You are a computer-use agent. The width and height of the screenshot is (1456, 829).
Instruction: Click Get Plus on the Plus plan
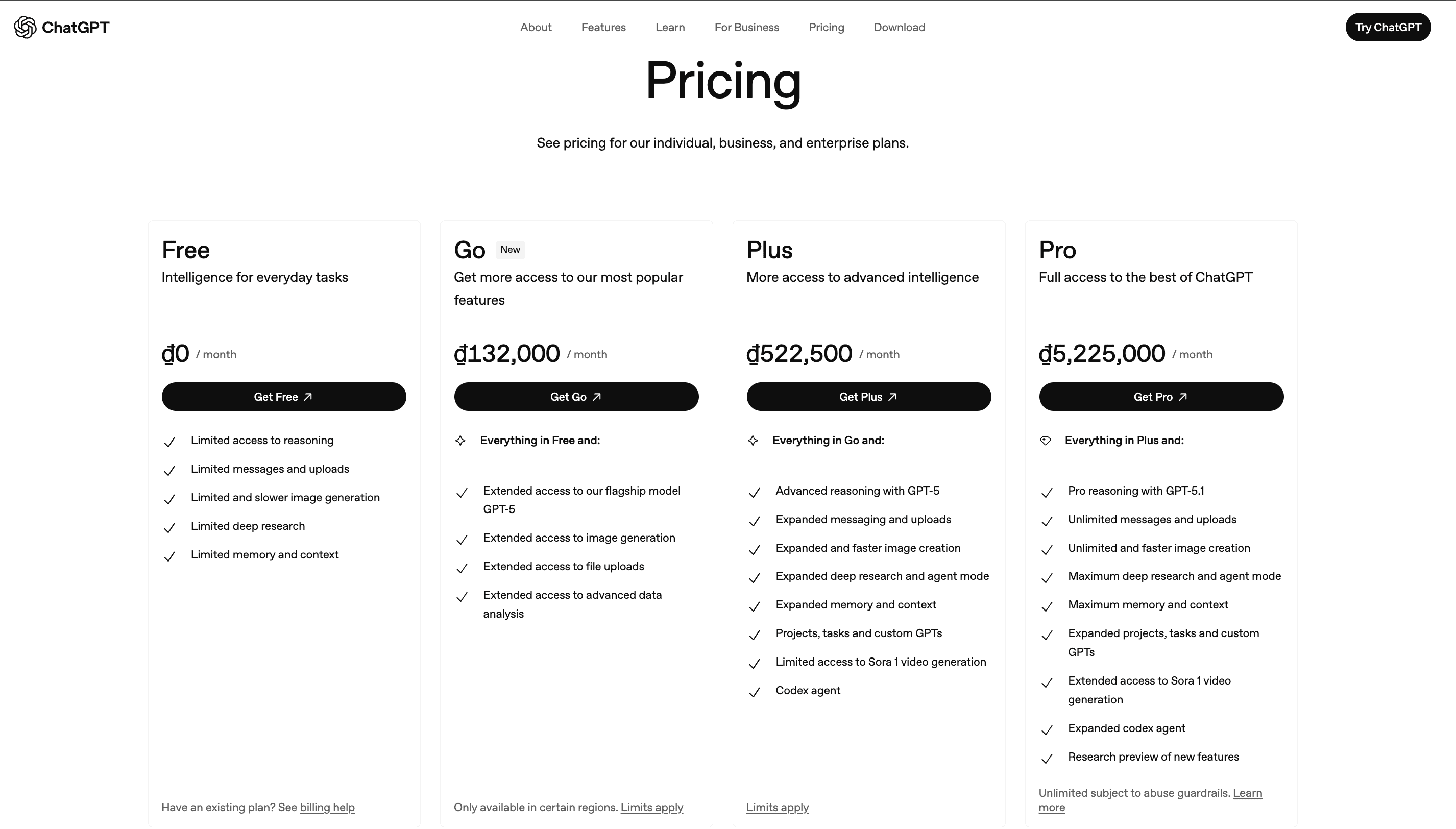click(868, 396)
